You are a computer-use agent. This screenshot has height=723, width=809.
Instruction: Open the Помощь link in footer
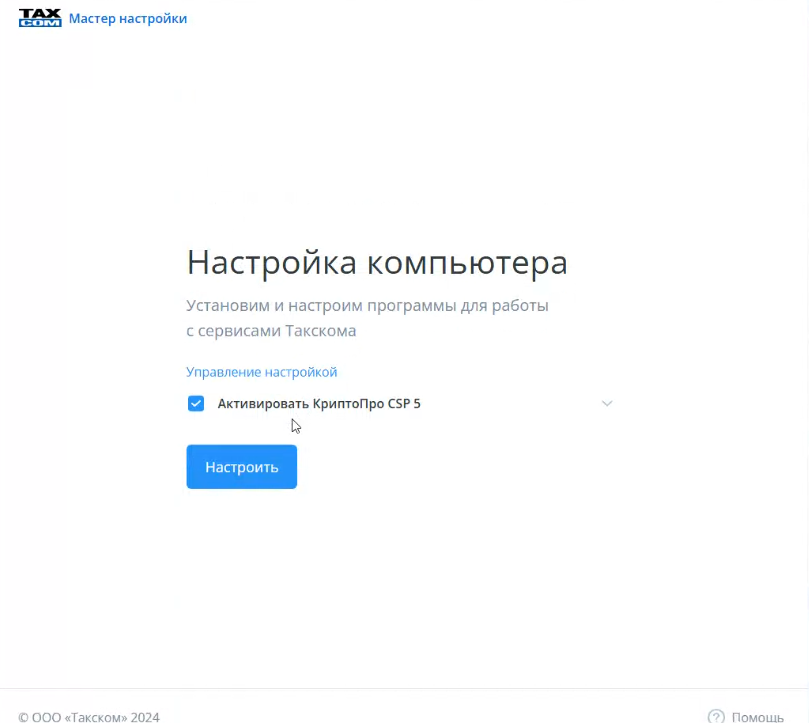pyautogui.click(x=757, y=717)
